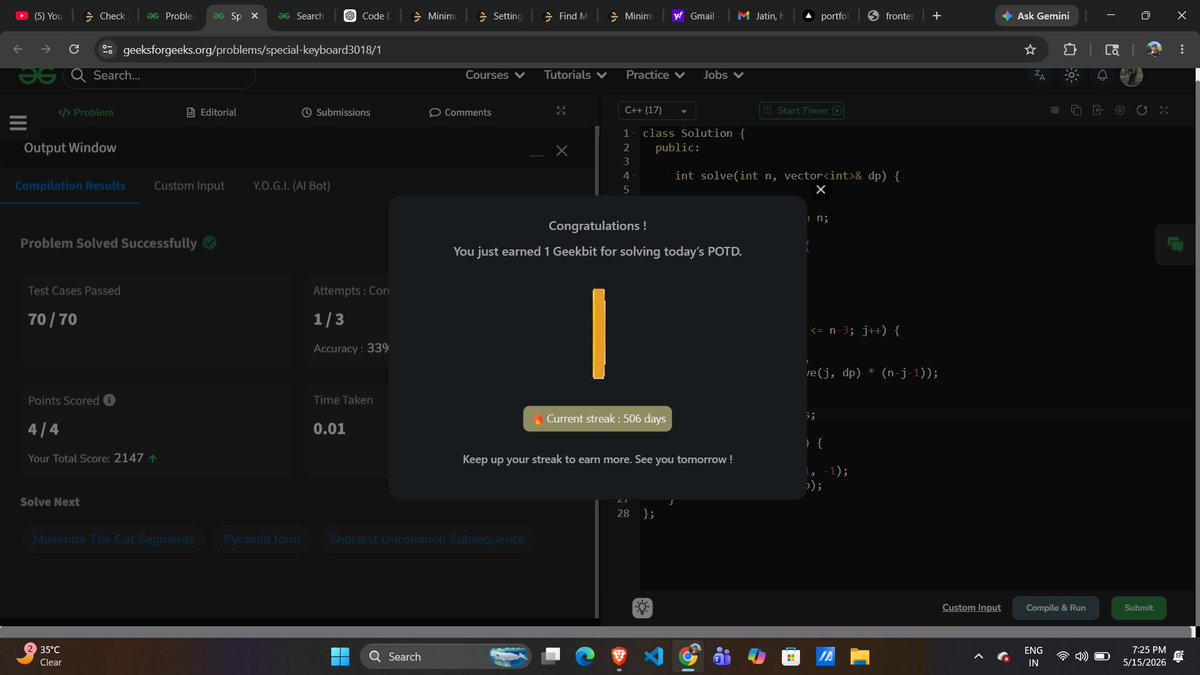Click the Submit button
Image resolution: width=1200 pixels, height=675 pixels.
click(1138, 607)
